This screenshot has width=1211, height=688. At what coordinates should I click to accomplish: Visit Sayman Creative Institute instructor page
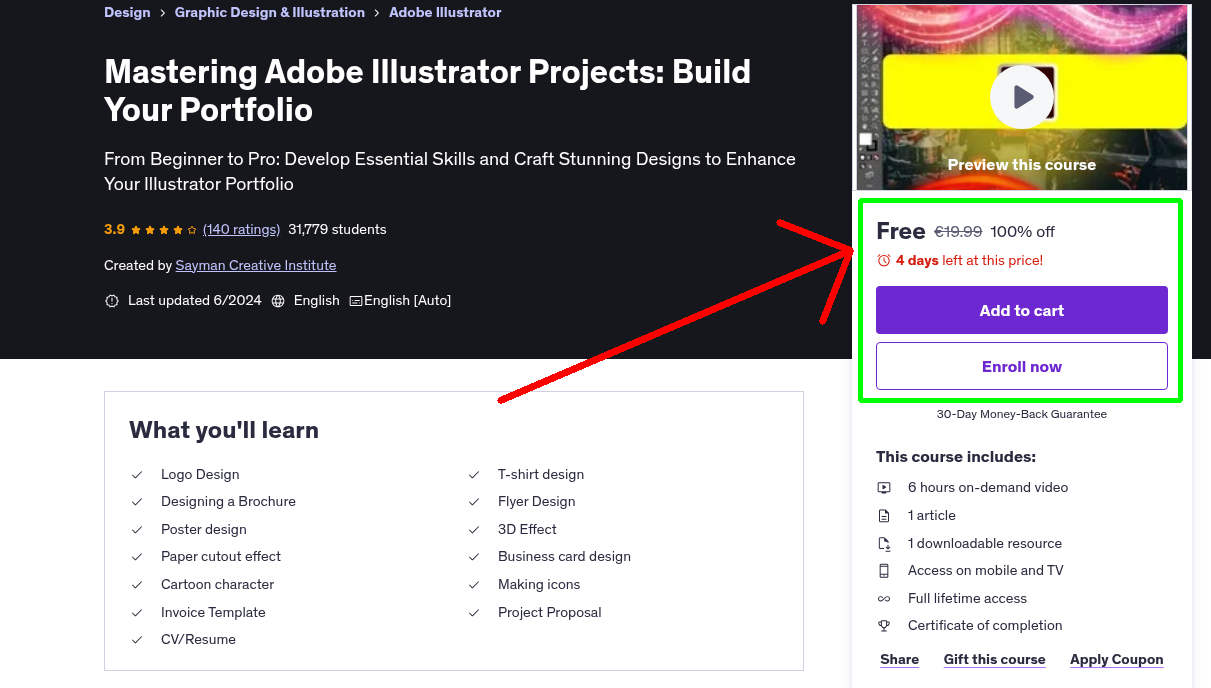click(x=256, y=265)
